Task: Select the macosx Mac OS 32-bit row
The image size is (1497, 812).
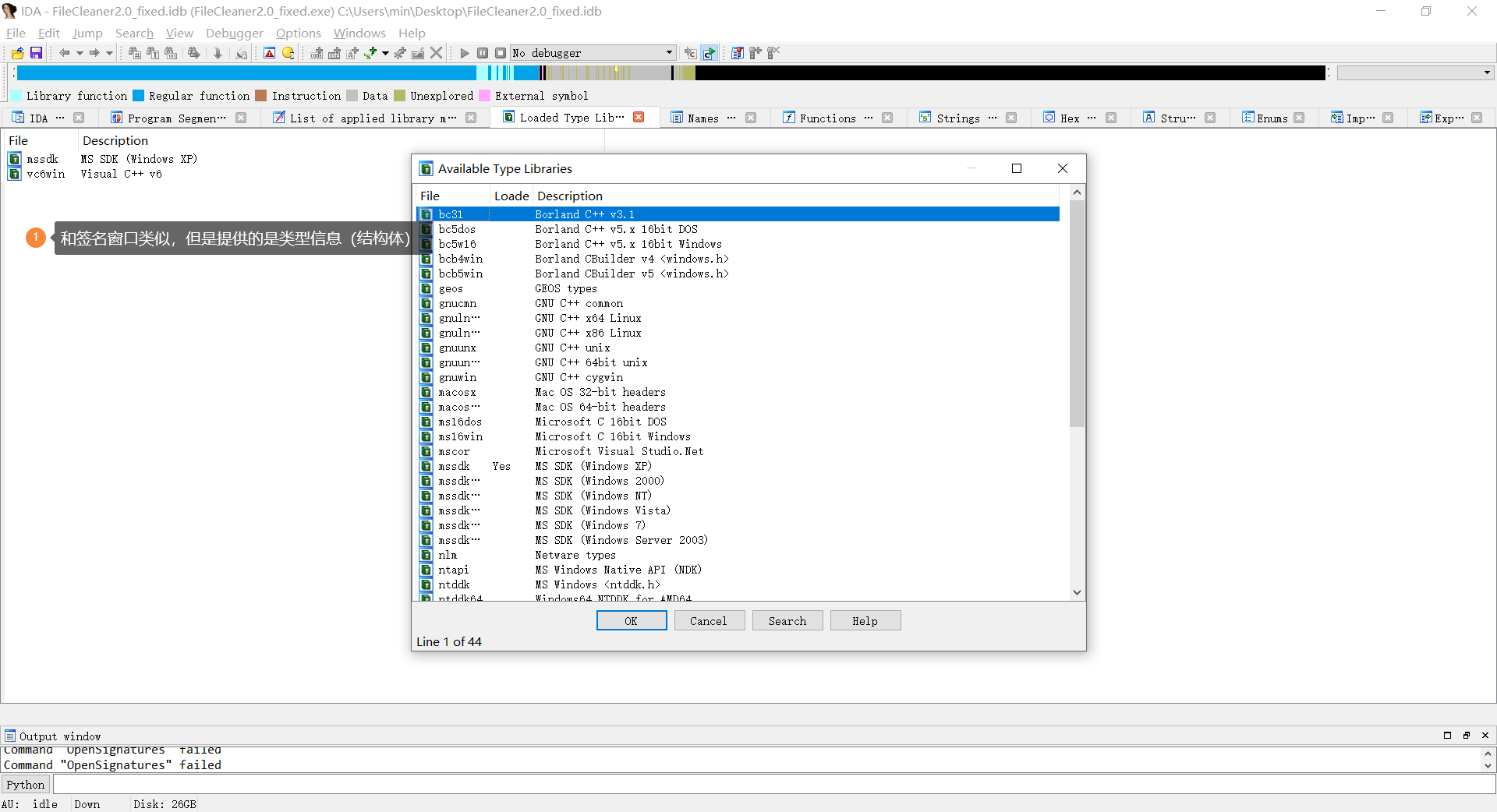Action: tap(739, 392)
